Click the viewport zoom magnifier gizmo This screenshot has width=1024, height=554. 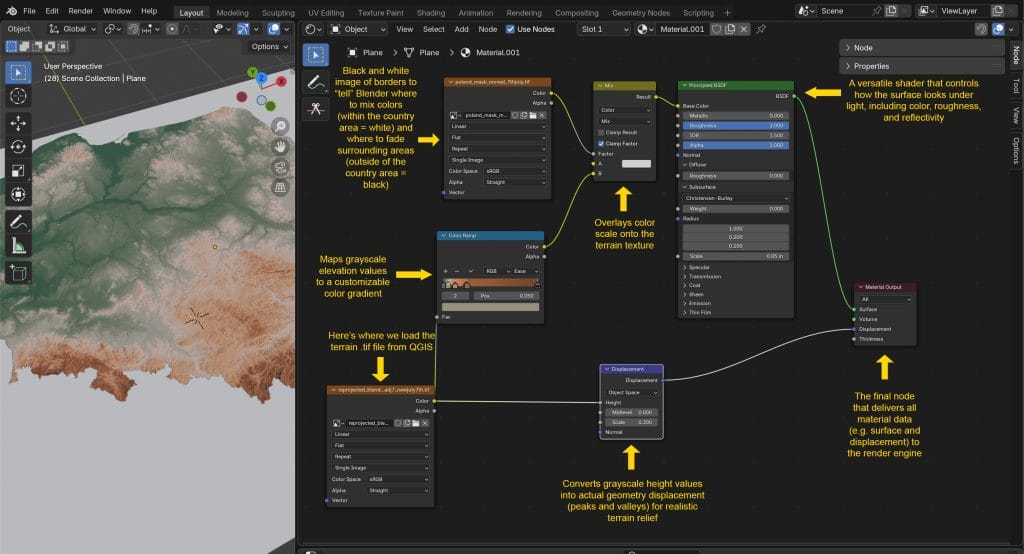point(280,126)
